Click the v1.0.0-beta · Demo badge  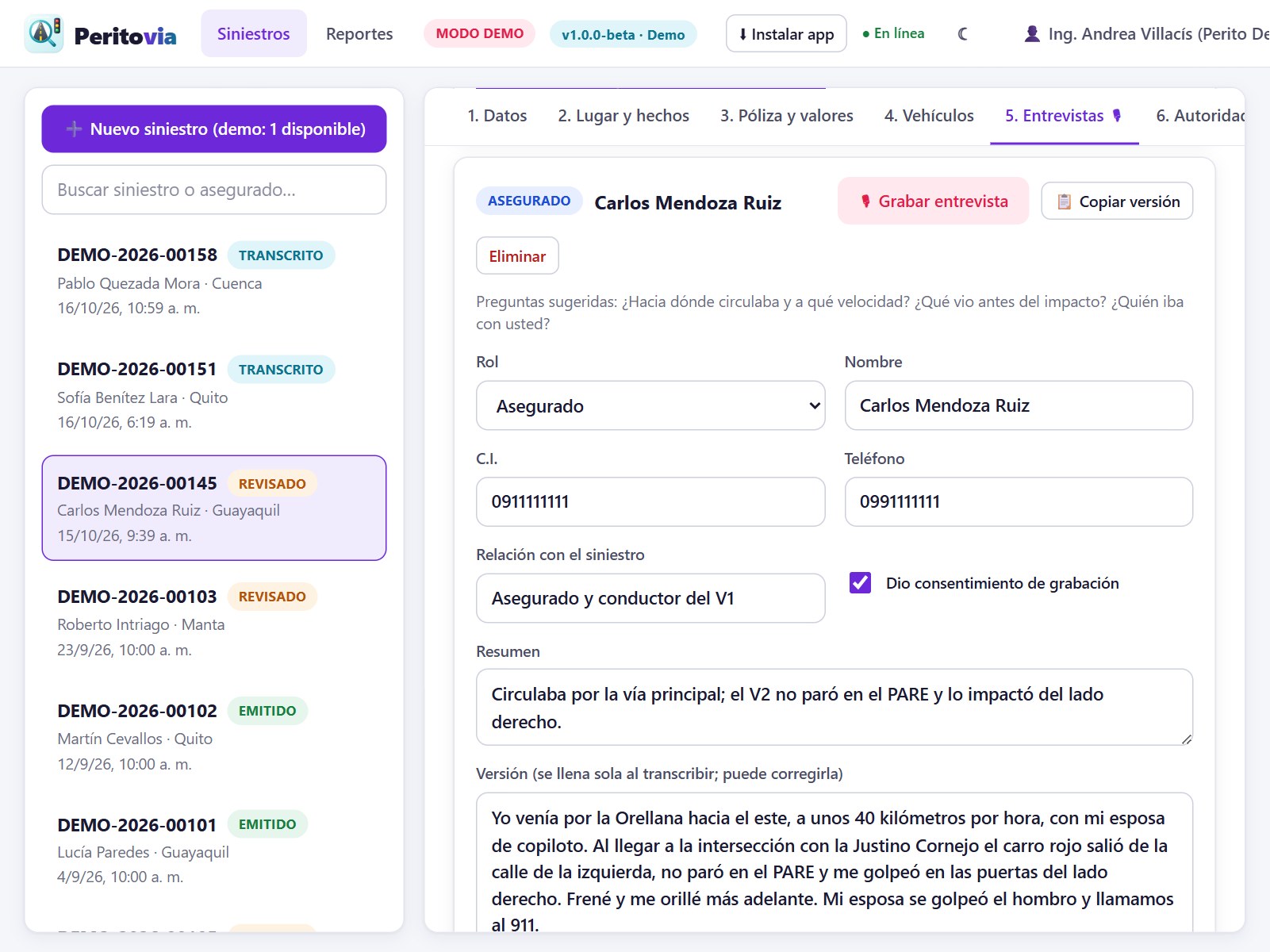coord(623,34)
